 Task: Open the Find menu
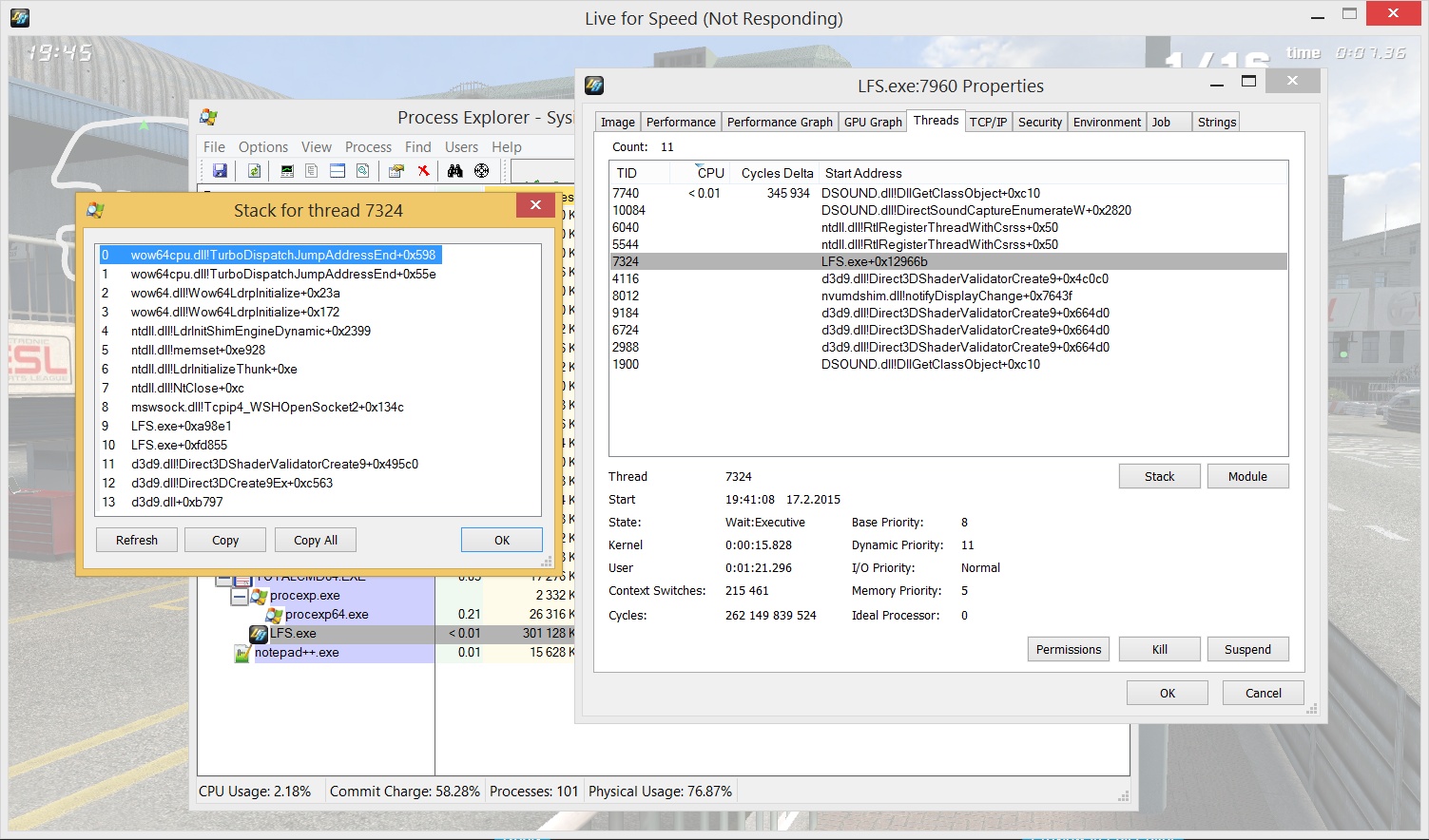[418, 147]
